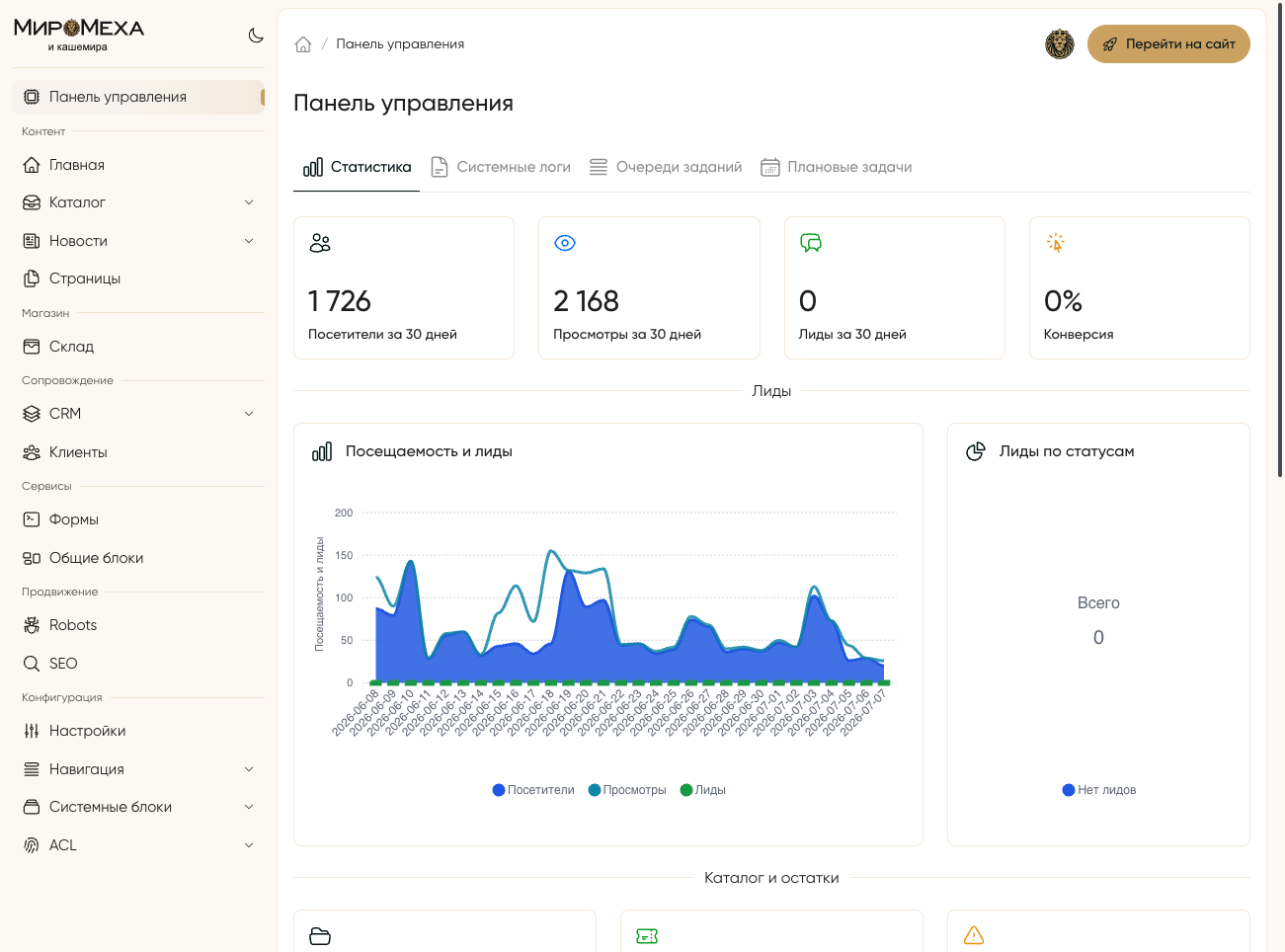Screen dimensions: 1285x952
Task: Toggle dark mode with the moon icon
Action: [256, 36]
